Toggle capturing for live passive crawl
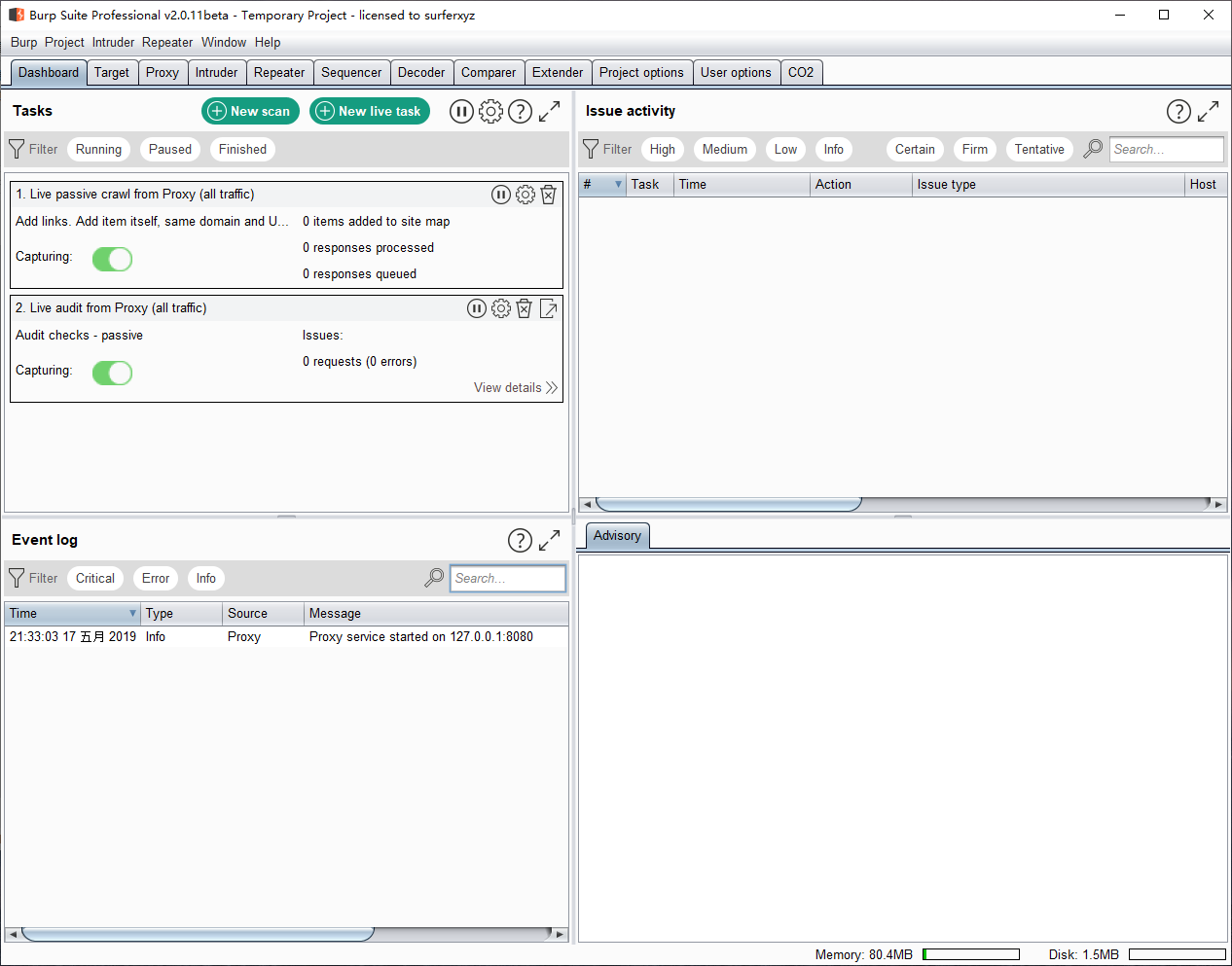This screenshot has height=966, width=1232. (x=112, y=259)
